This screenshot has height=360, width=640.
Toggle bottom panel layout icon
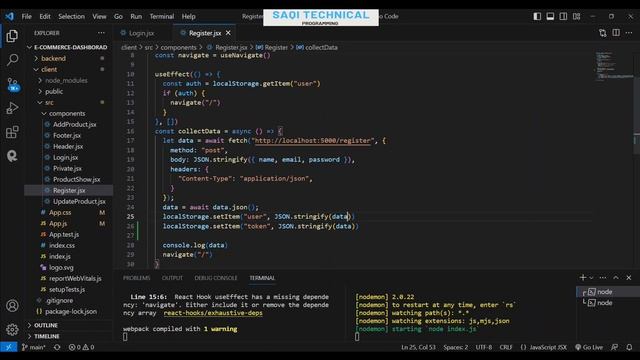pyautogui.click(x=550, y=16)
